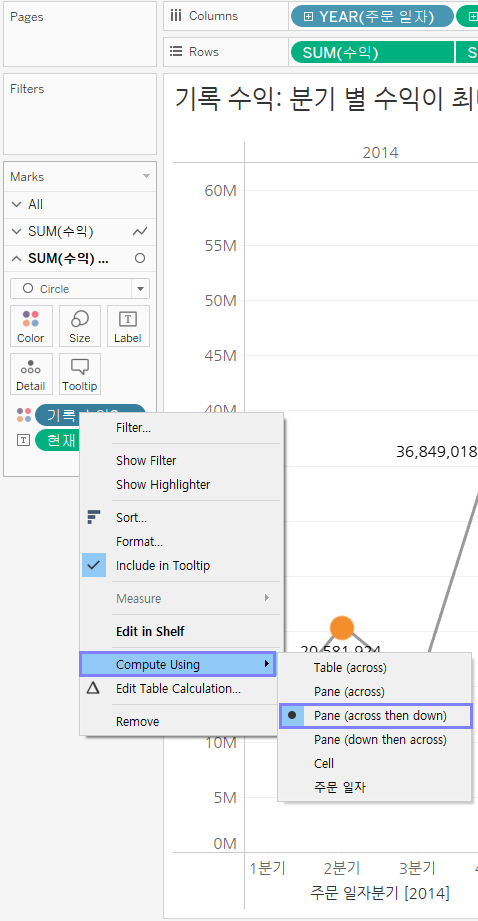Open the Marks card dropdown arrow

pyautogui.click(x=146, y=176)
